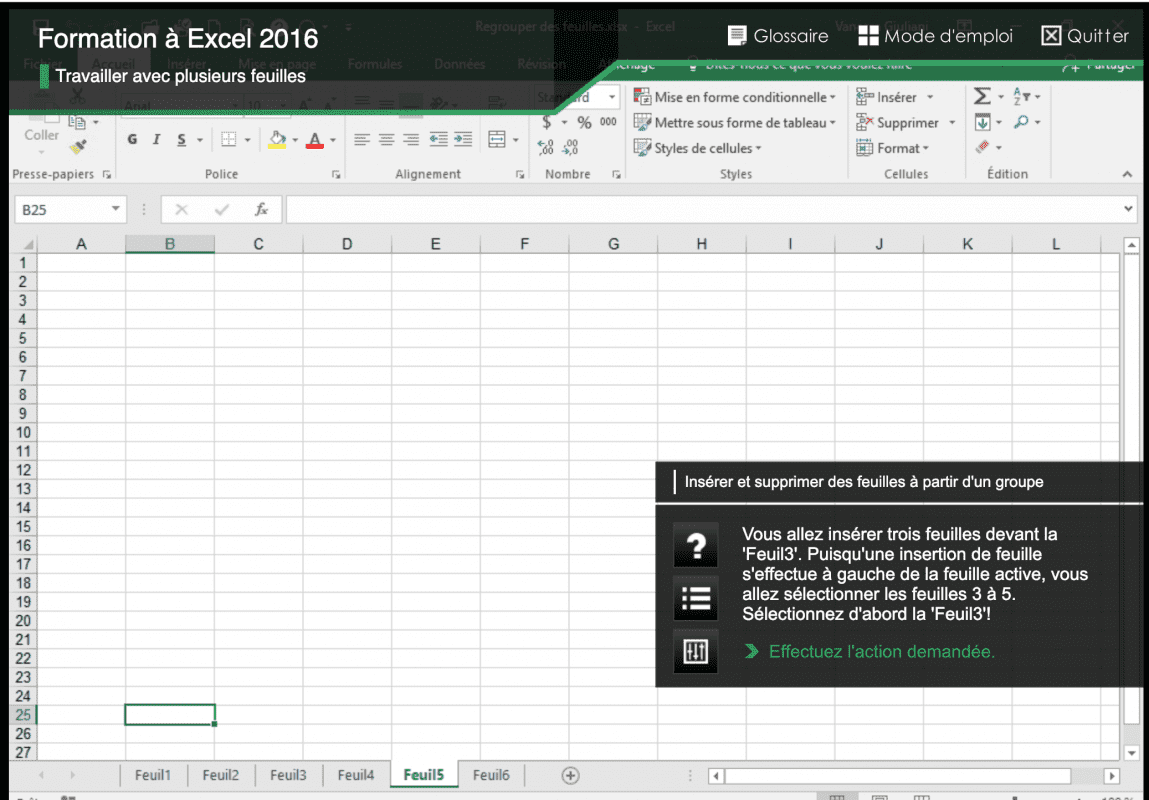Screen dimensions: 1149x800
Task: Open the Name Box dropdown
Action: tap(113, 209)
